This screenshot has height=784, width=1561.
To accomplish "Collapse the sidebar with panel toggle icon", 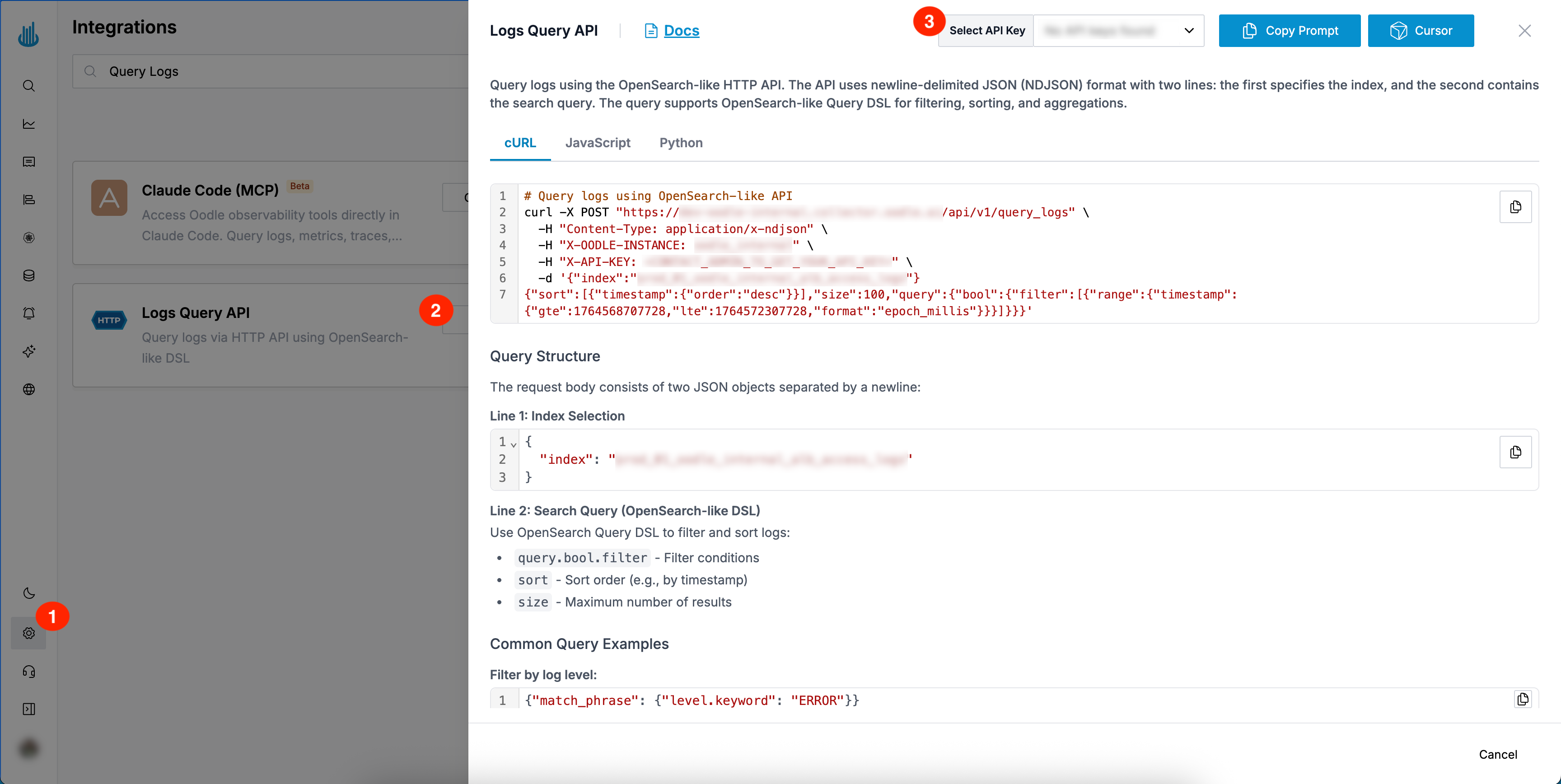I will point(28,709).
